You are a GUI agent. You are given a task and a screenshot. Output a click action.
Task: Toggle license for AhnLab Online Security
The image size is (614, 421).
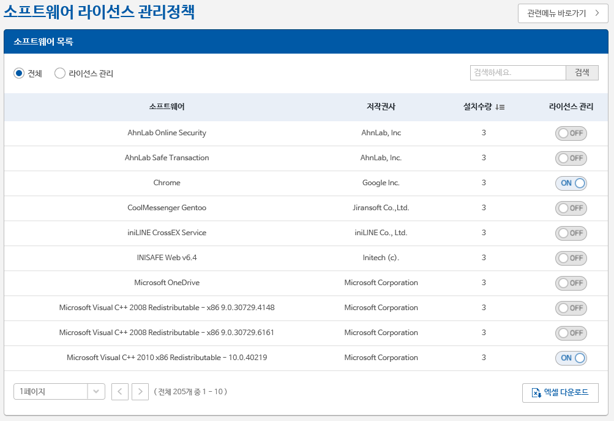click(x=571, y=133)
